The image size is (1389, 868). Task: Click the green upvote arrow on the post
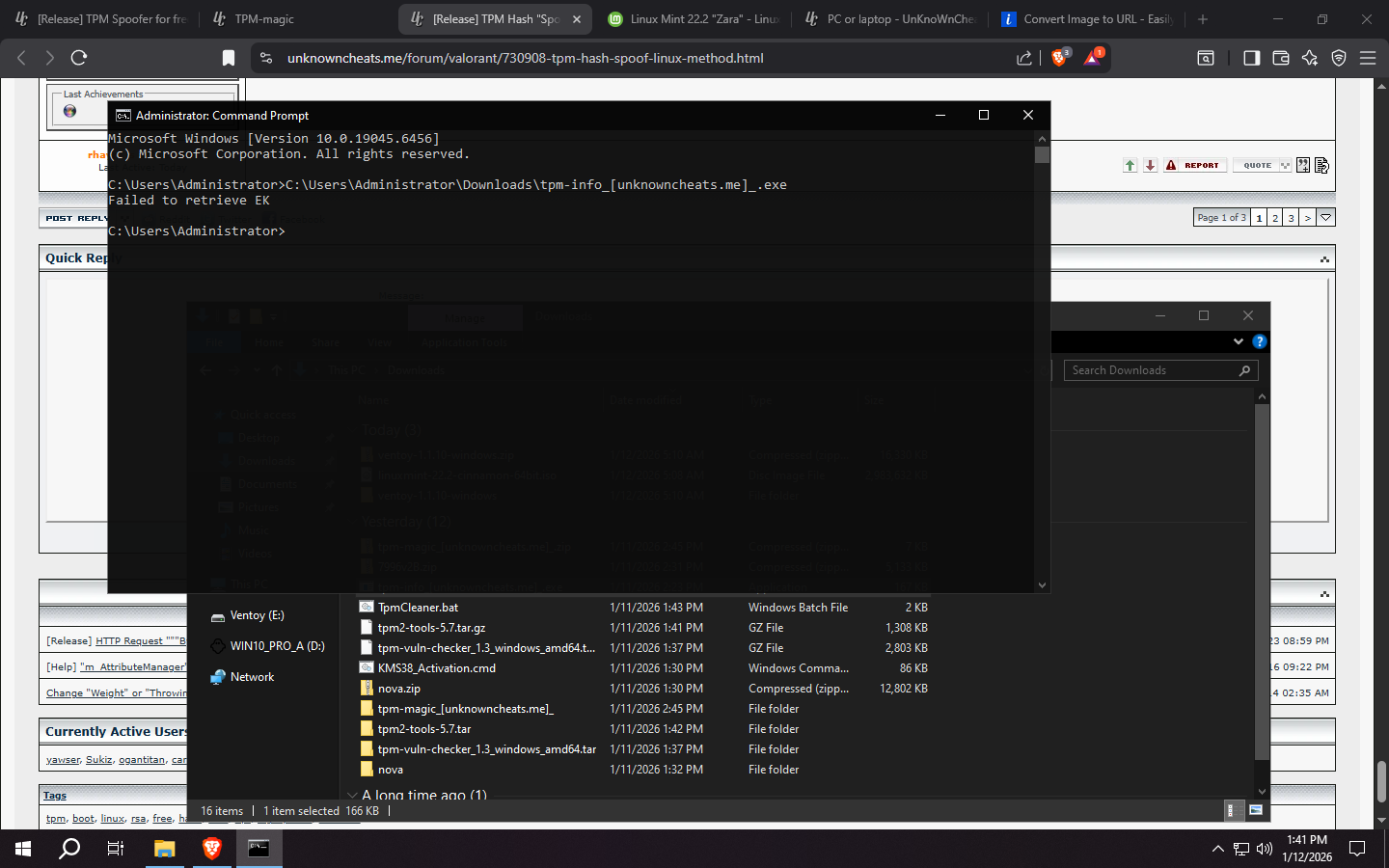pos(1130,165)
